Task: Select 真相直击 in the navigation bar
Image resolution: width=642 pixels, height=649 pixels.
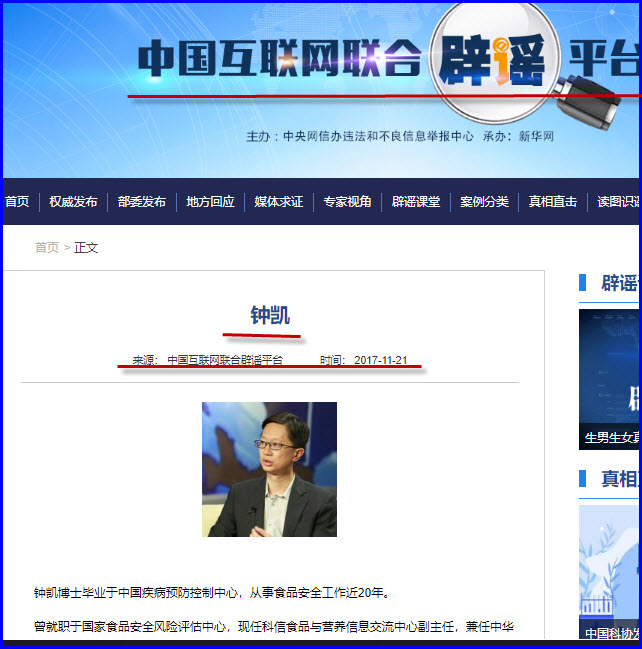Action: coord(553,202)
